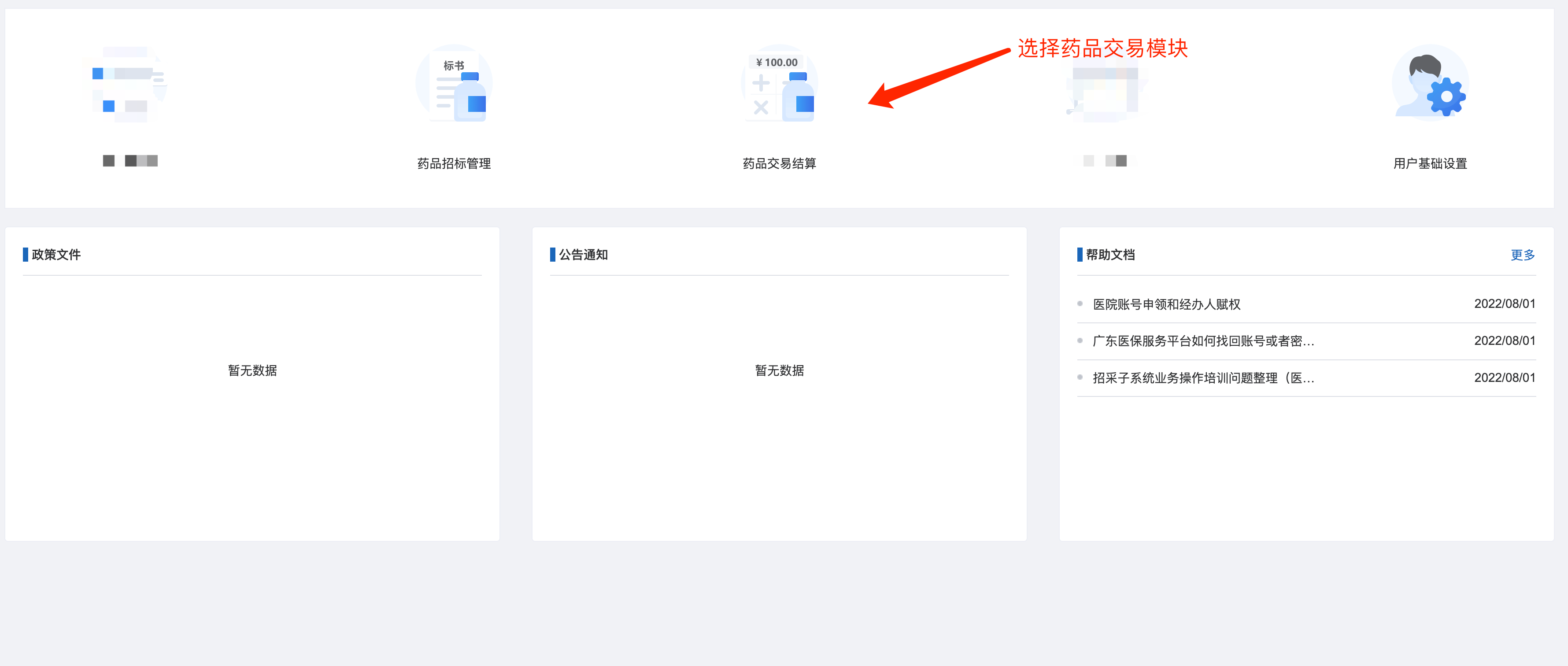The width and height of the screenshot is (1568, 666).
Task: Open the 药品招标管理 bid document icon
Action: click(454, 83)
